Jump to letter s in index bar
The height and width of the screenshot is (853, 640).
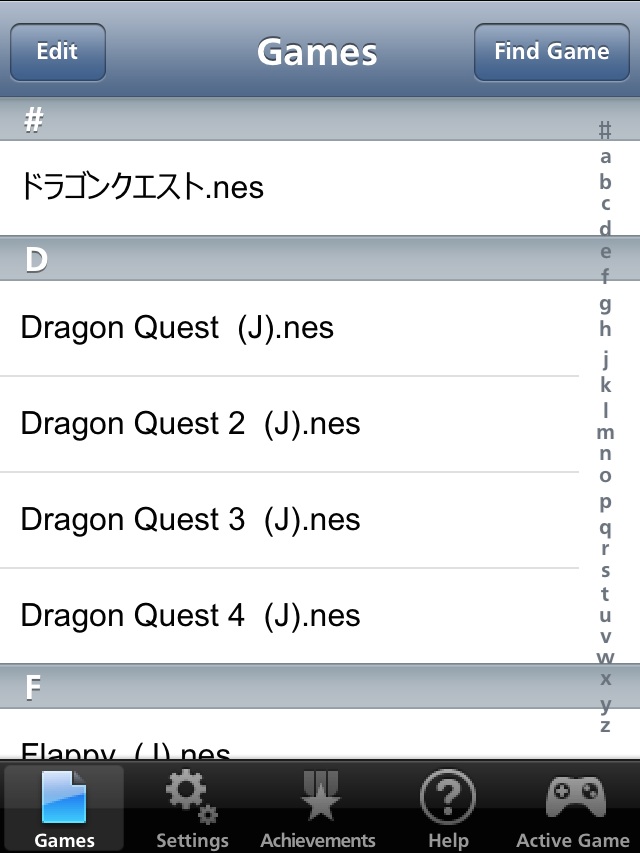(605, 571)
